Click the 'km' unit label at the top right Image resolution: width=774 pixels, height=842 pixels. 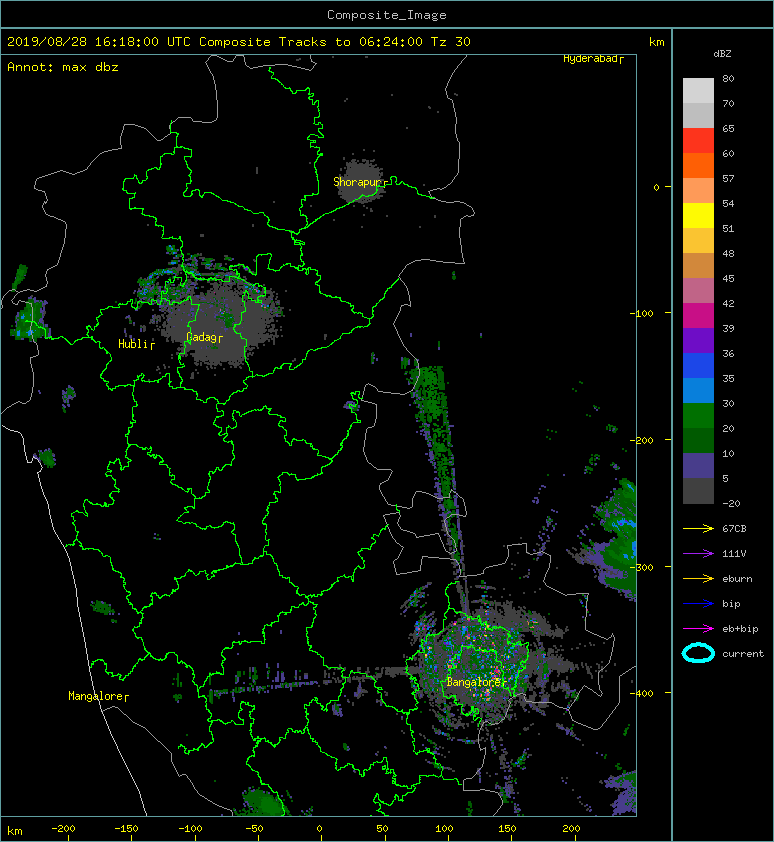pos(656,42)
